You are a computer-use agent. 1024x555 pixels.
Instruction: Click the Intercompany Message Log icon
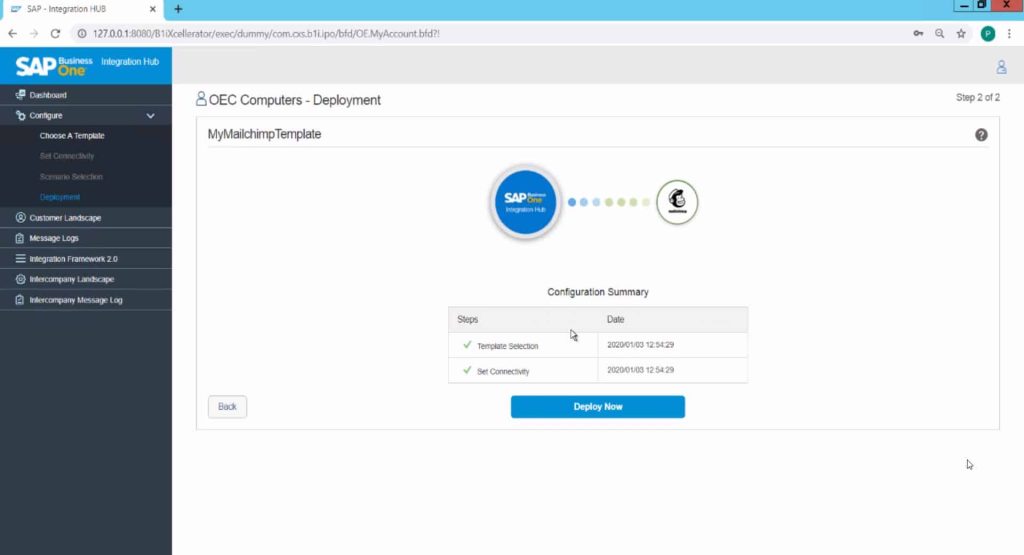tap(20, 300)
